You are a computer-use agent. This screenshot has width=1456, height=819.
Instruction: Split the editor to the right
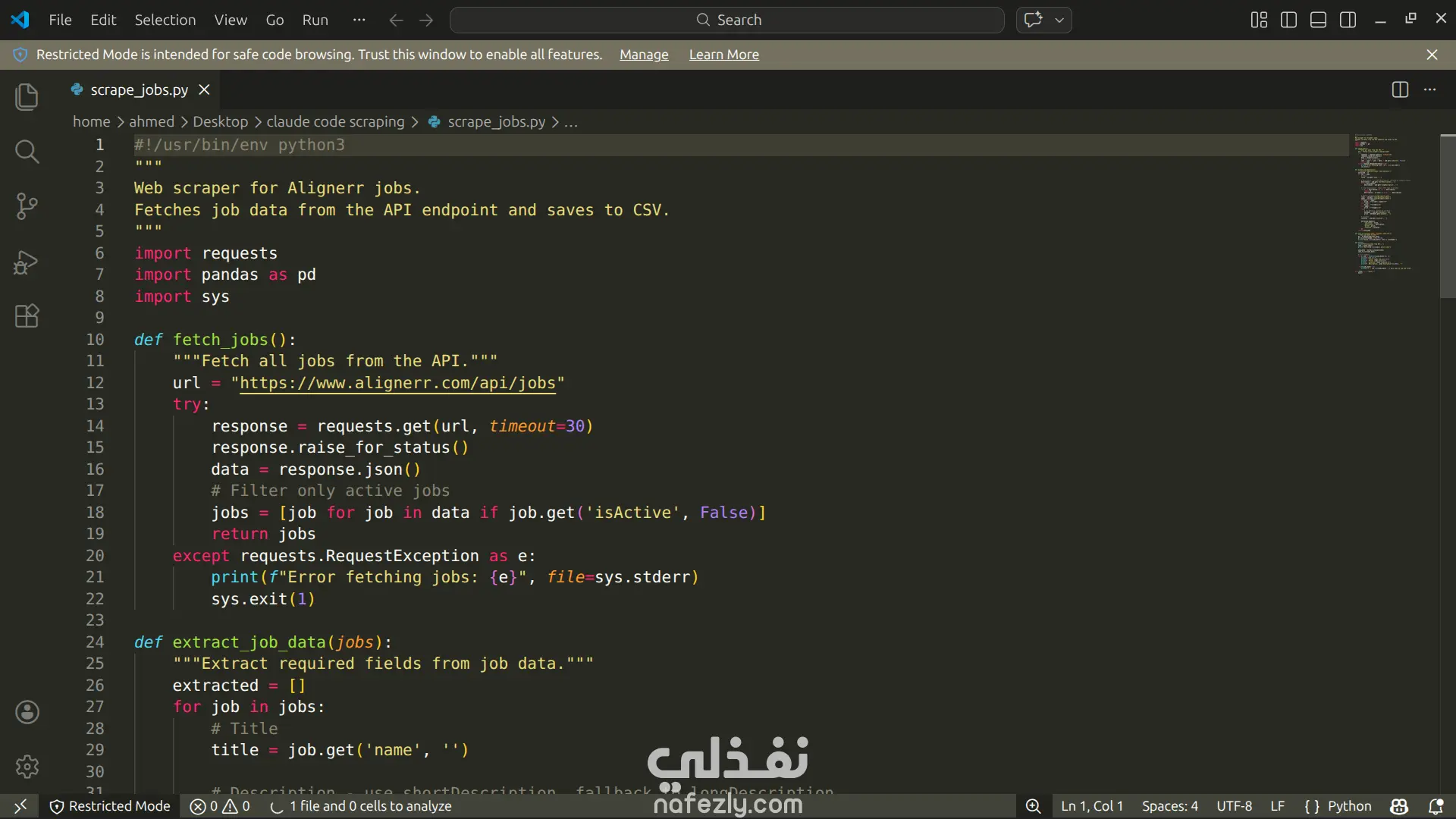(1400, 89)
